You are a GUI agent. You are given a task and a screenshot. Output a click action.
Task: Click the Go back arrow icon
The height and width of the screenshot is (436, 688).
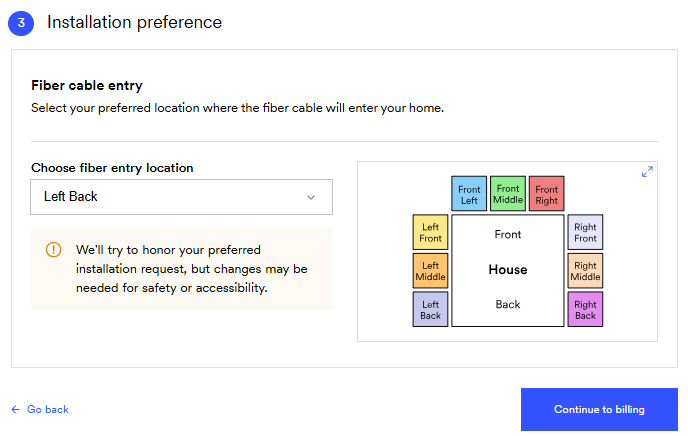(x=15, y=410)
